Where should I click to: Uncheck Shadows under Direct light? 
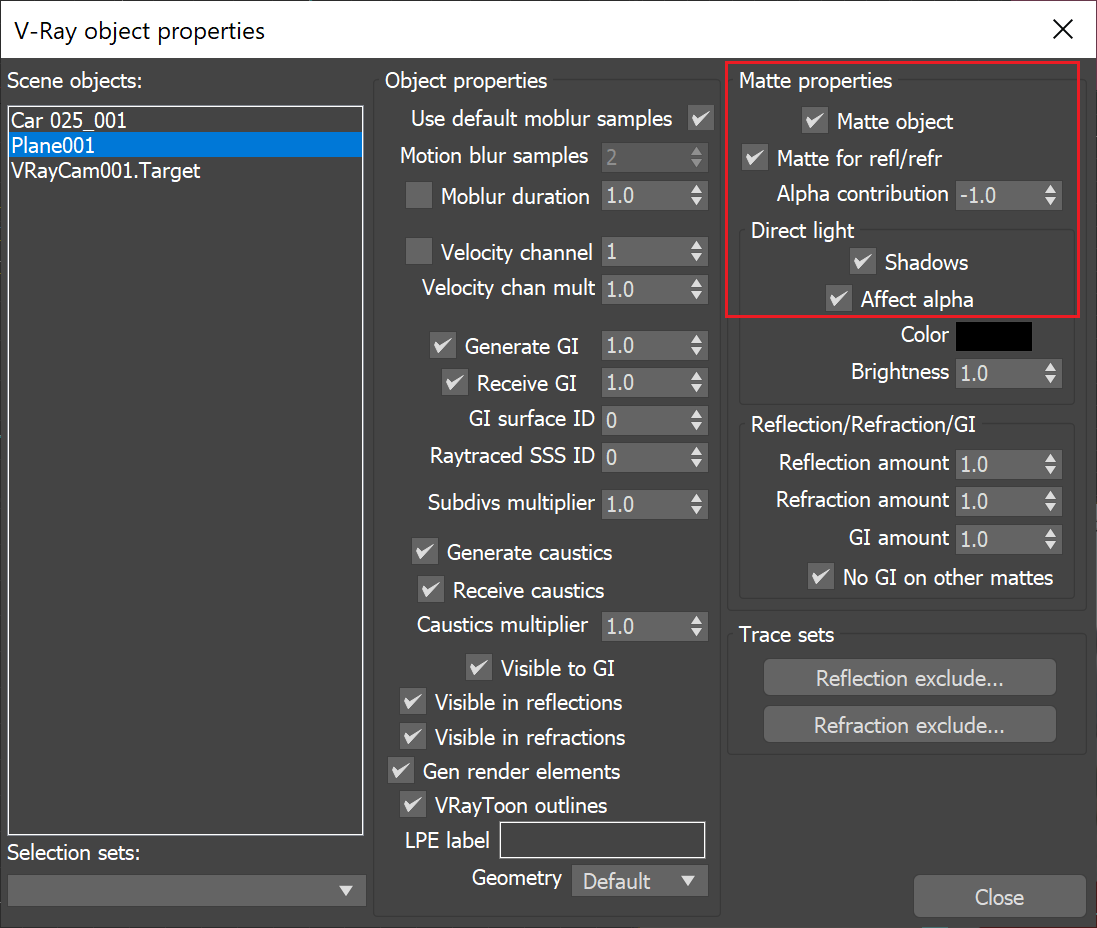[863, 262]
